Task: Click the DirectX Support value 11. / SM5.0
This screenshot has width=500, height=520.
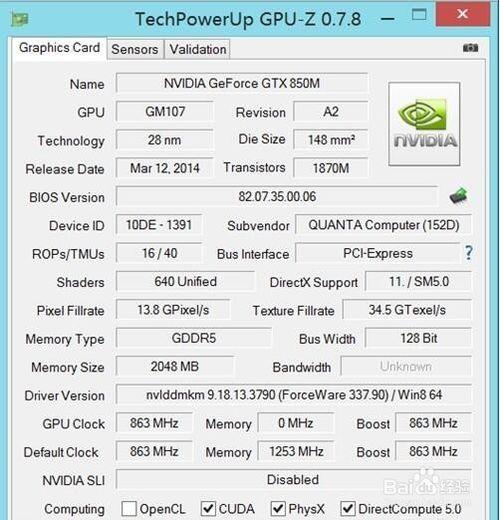Action: [x=419, y=282]
